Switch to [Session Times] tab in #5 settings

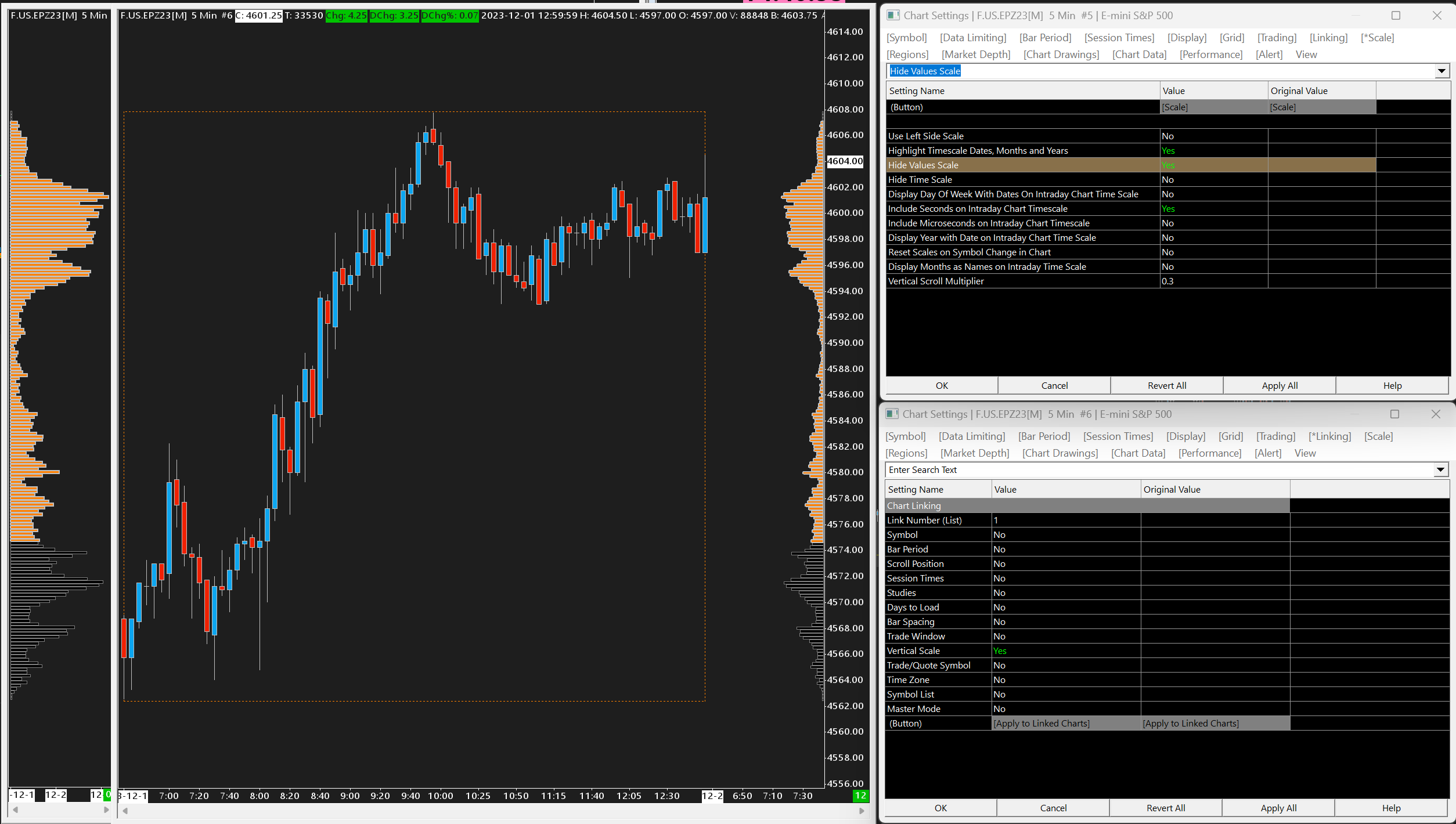point(1119,38)
